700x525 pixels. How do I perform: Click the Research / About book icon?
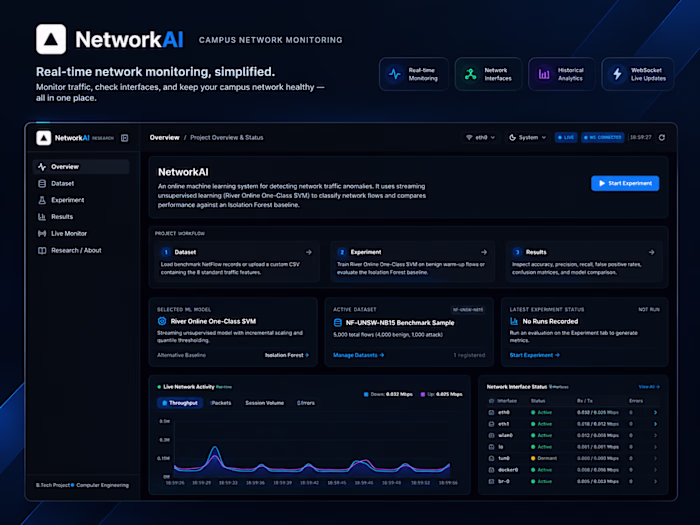(42, 250)
